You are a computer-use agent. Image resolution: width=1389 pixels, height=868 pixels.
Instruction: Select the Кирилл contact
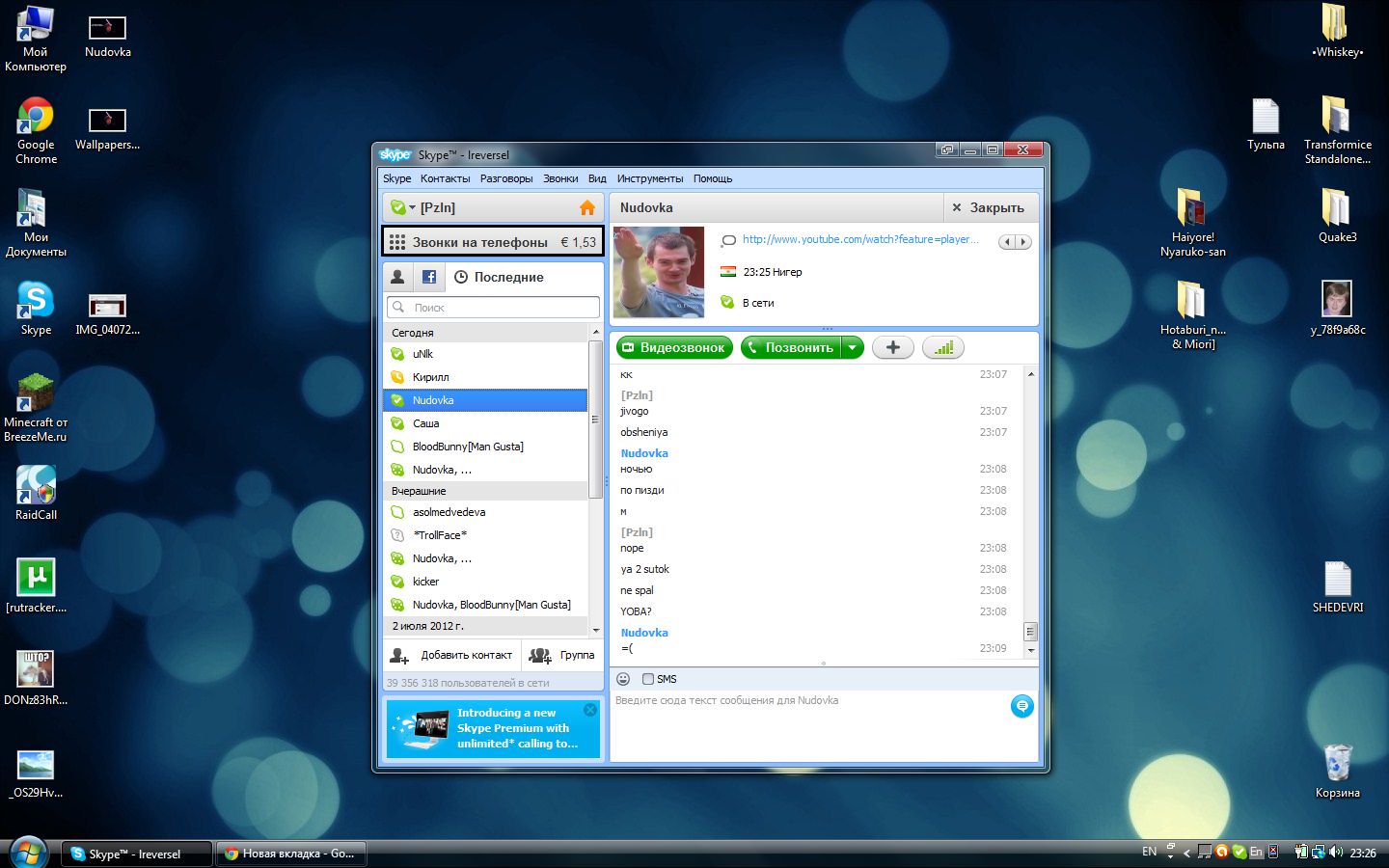coord(485,377)
